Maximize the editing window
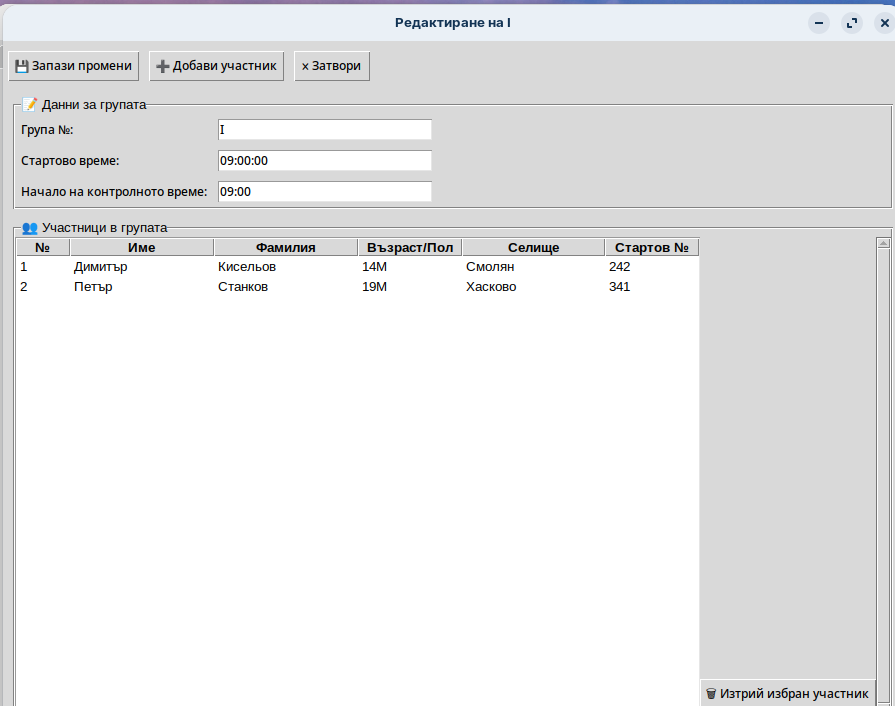Image resolution: width=895 pixels, height=706 pixels. click(x=852, y=22)
